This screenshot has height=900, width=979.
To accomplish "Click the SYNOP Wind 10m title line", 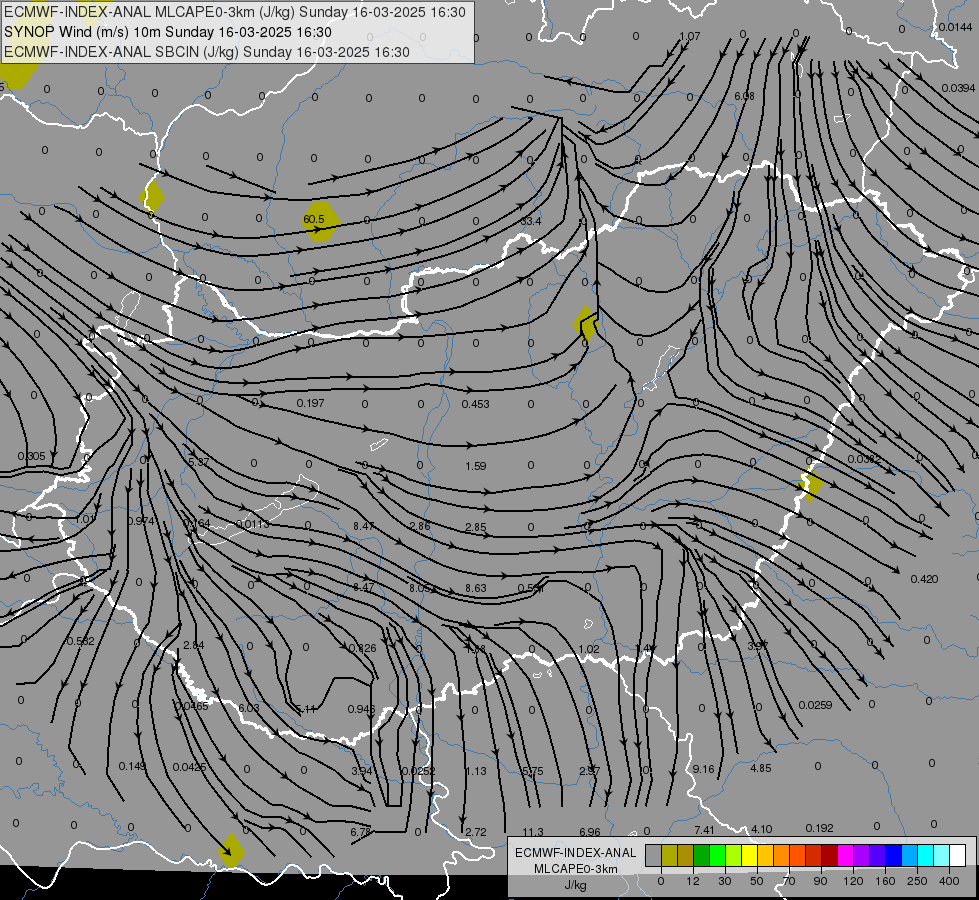I will pyautogui.click(x=167, y=32).
